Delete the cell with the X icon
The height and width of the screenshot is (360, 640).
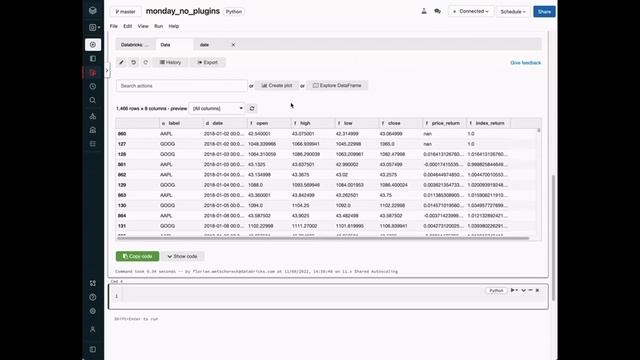[538, 290]
